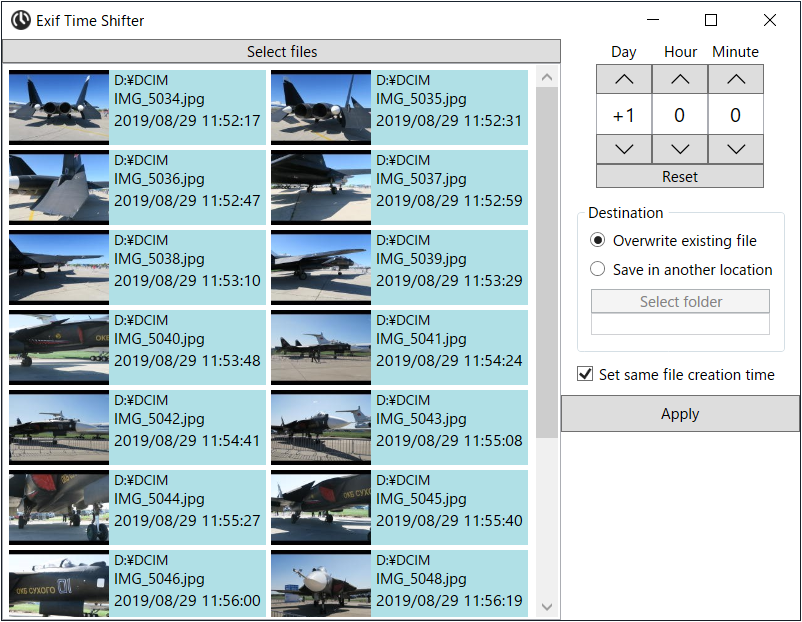Click the destination folder path field

[x=680, y=324]
